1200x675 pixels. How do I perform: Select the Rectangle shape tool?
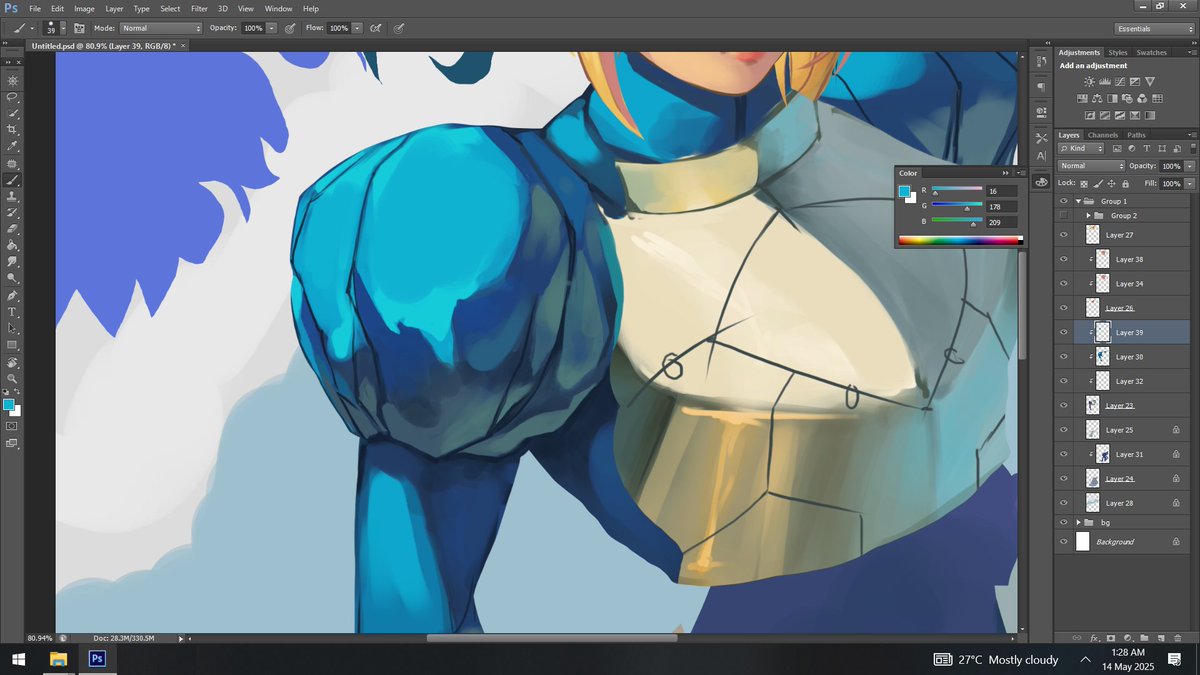tap(12, 345)
